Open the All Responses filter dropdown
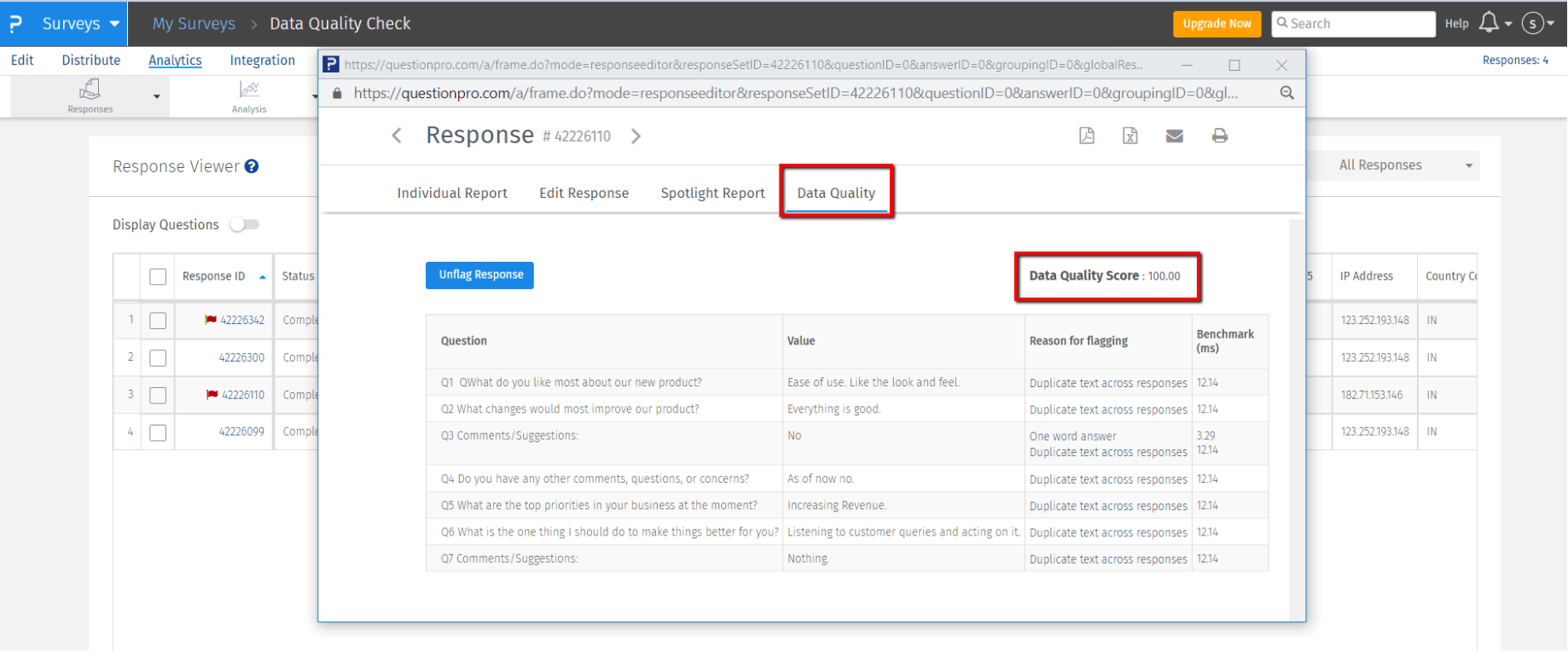 coord(1403,165)
